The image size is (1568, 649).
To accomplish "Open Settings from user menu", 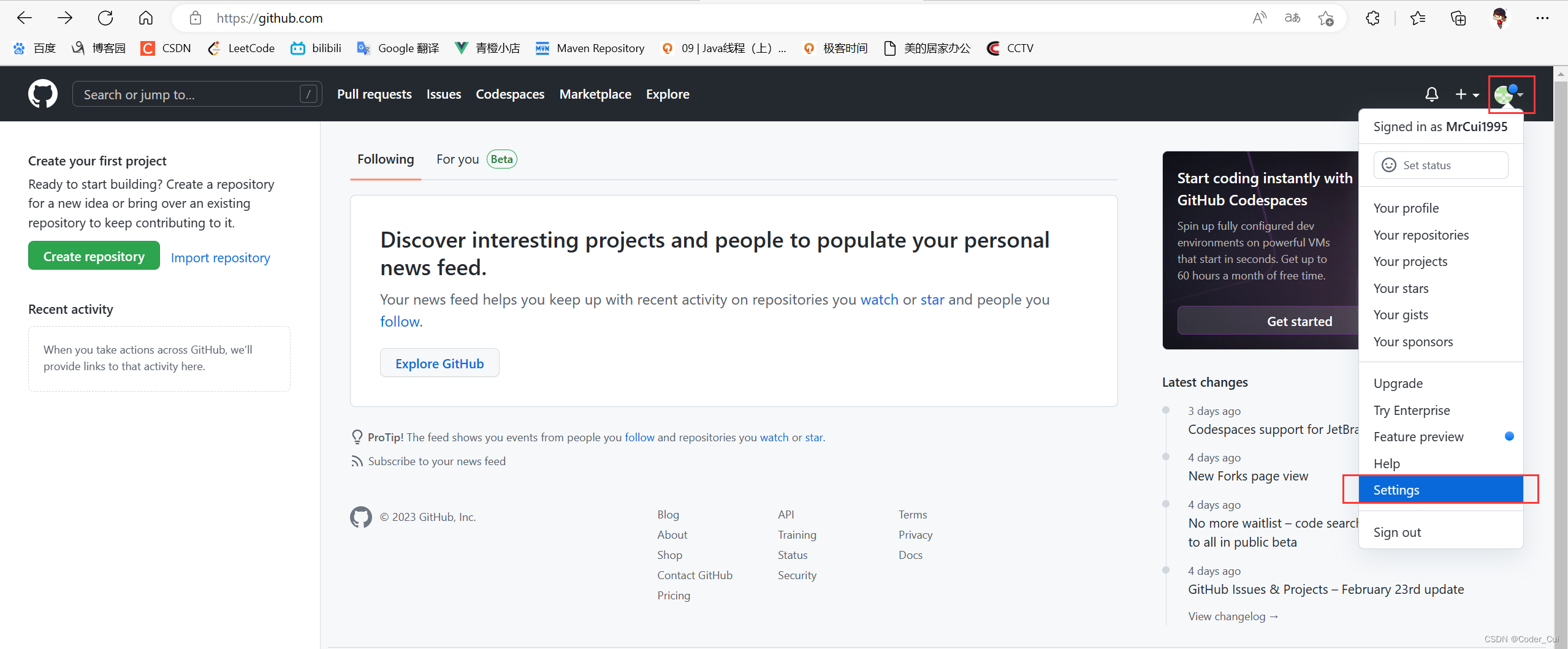I will pos(1441,490).
